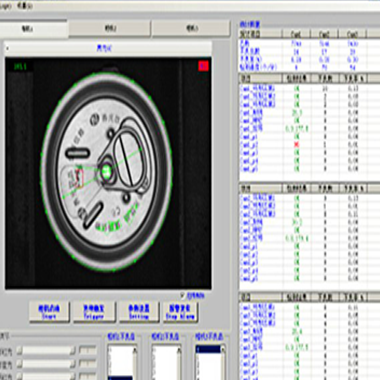Image resolution: width=380 pixels, height=380 pixels.
Task: Adjust the topmost slider at bottom left
Action: 46,350
